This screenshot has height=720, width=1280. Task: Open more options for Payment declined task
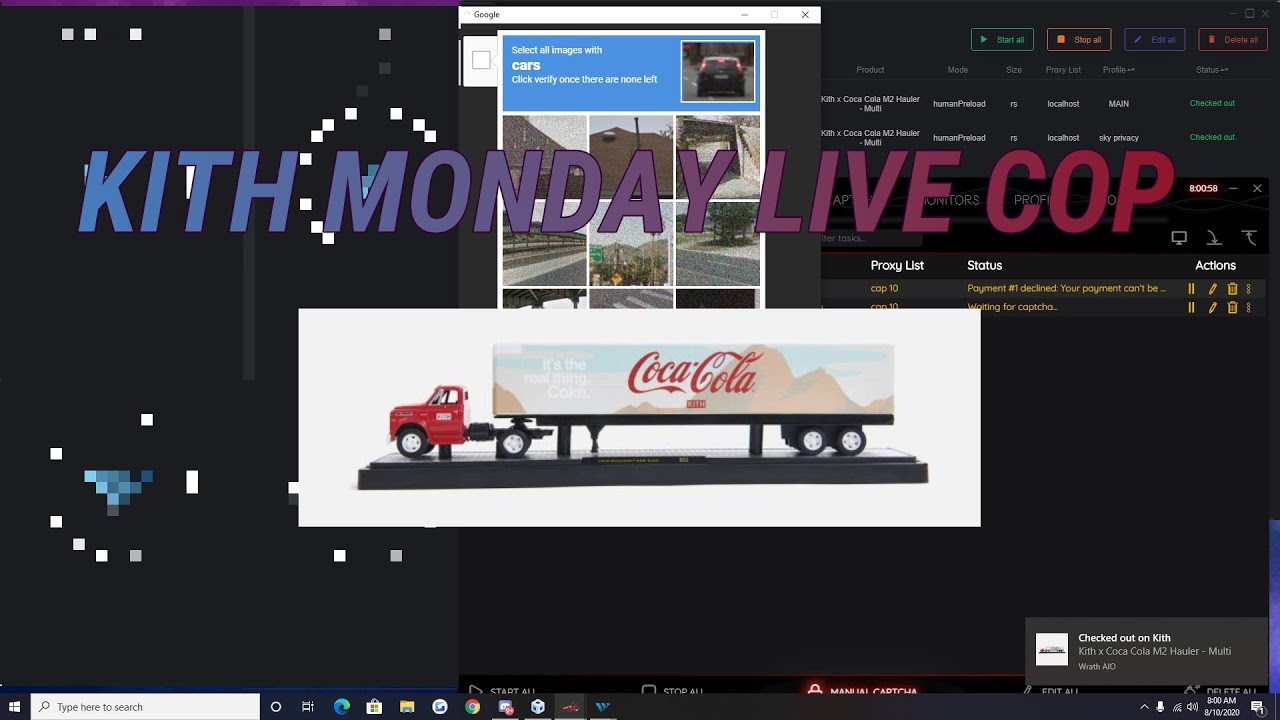pyautogui.click(x=1248, y=289)
